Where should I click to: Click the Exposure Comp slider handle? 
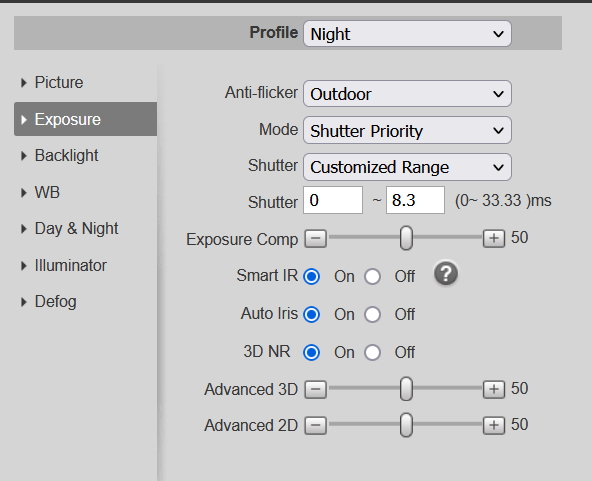tap(406, 238)
